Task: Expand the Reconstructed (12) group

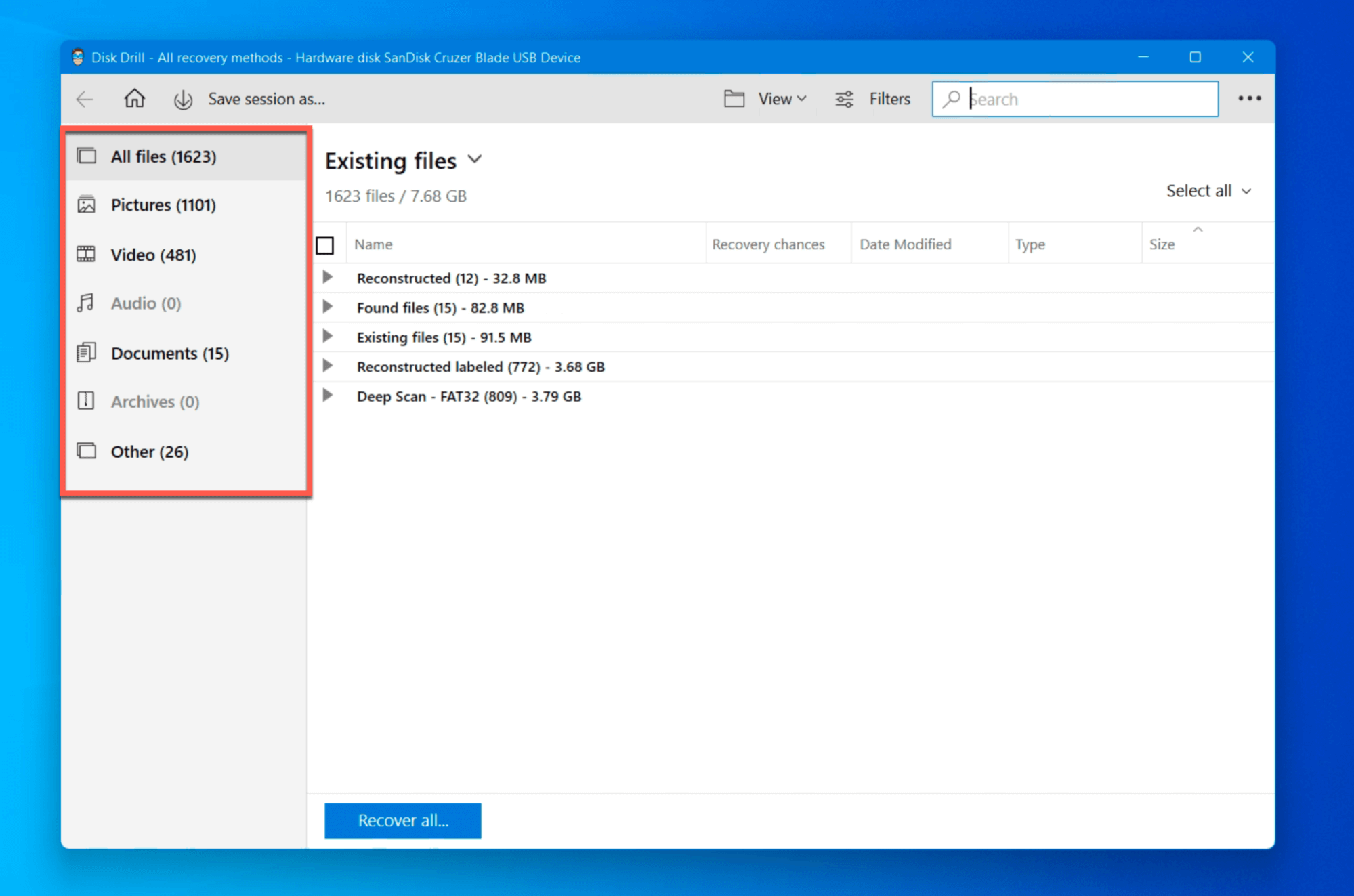Action: coord(328,277)
